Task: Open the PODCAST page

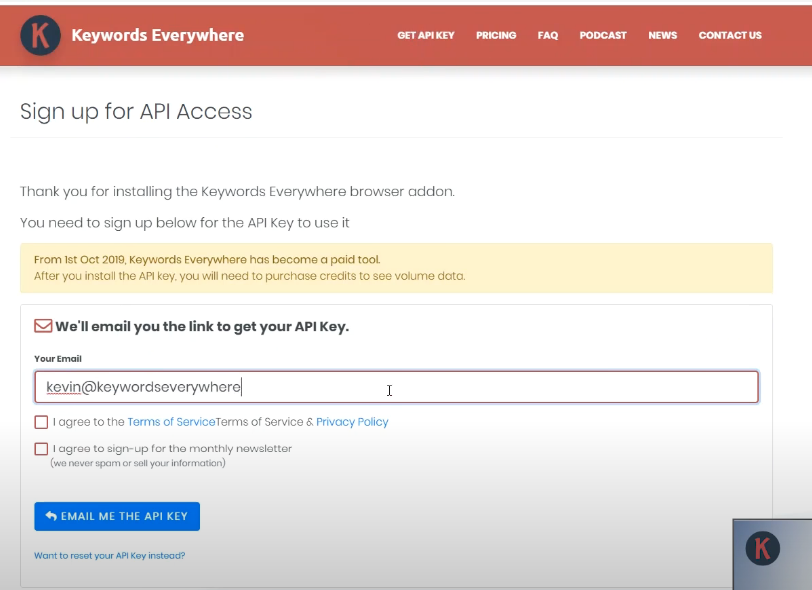Action: pyautogui.click(x=603, y=35)
